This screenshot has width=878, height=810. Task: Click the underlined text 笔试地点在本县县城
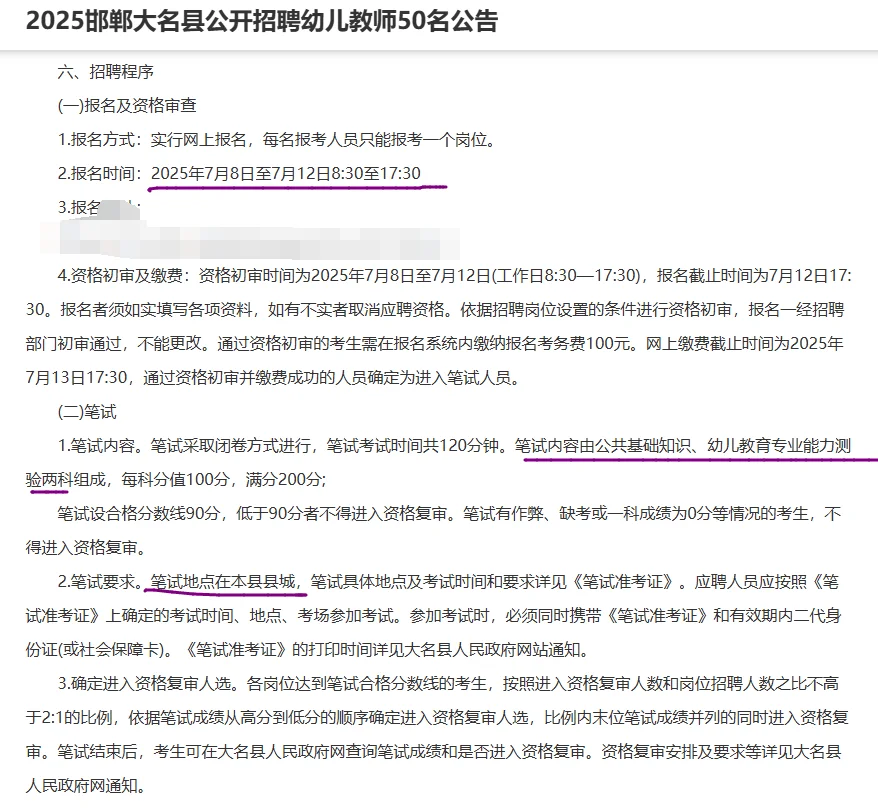pyautogui.click(x=223, y=582)
